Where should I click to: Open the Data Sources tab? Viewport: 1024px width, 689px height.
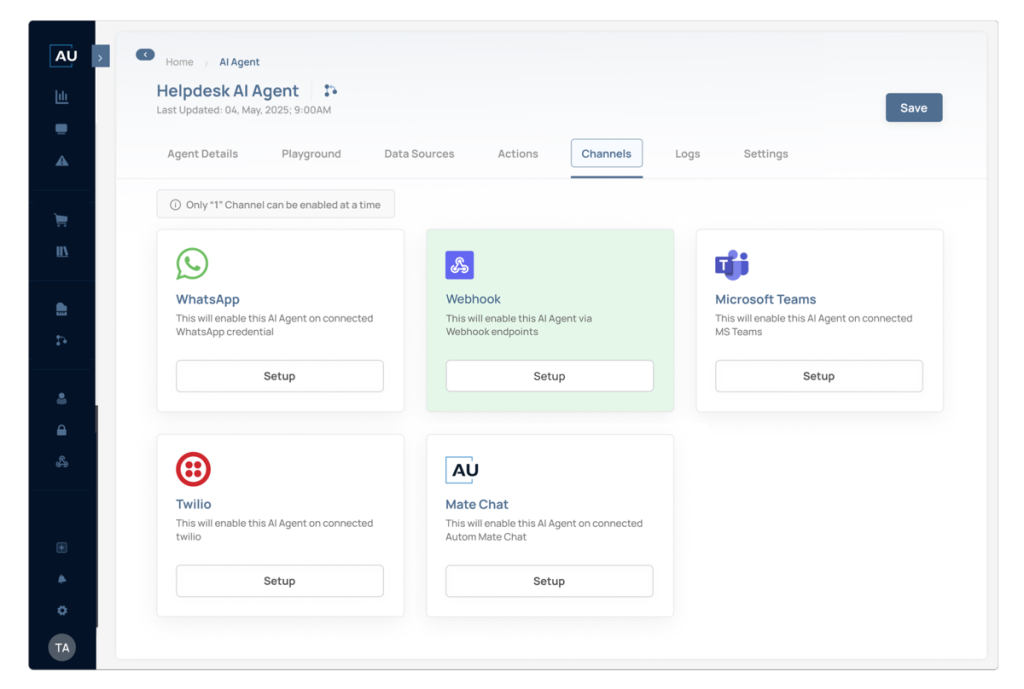pos(419,154)
